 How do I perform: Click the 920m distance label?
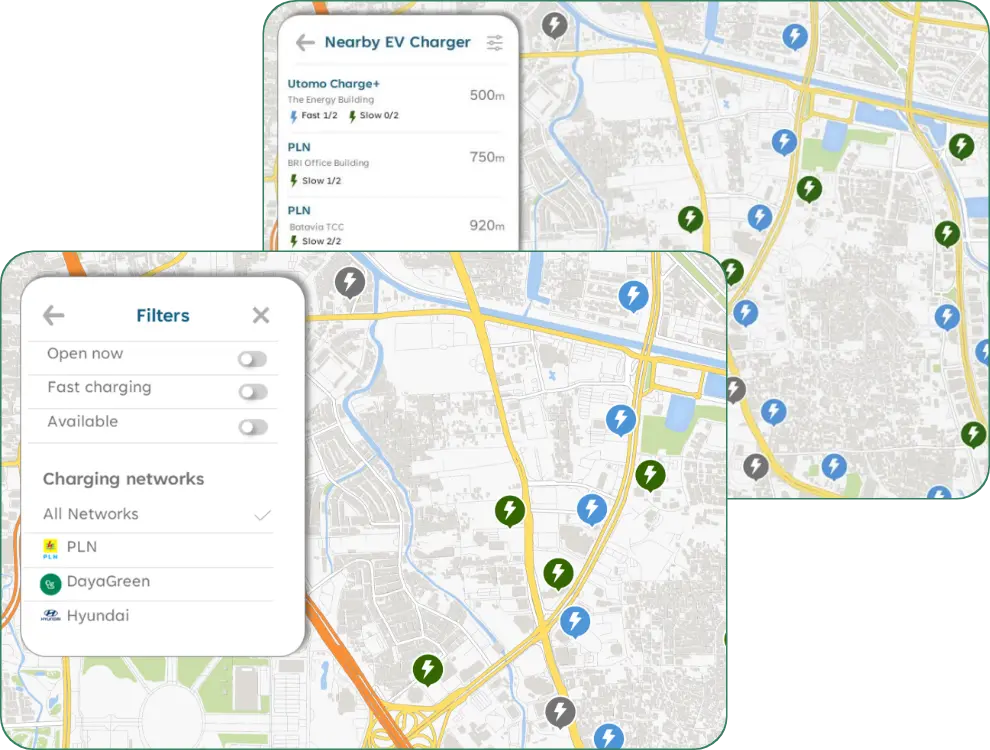click(487, 225)
